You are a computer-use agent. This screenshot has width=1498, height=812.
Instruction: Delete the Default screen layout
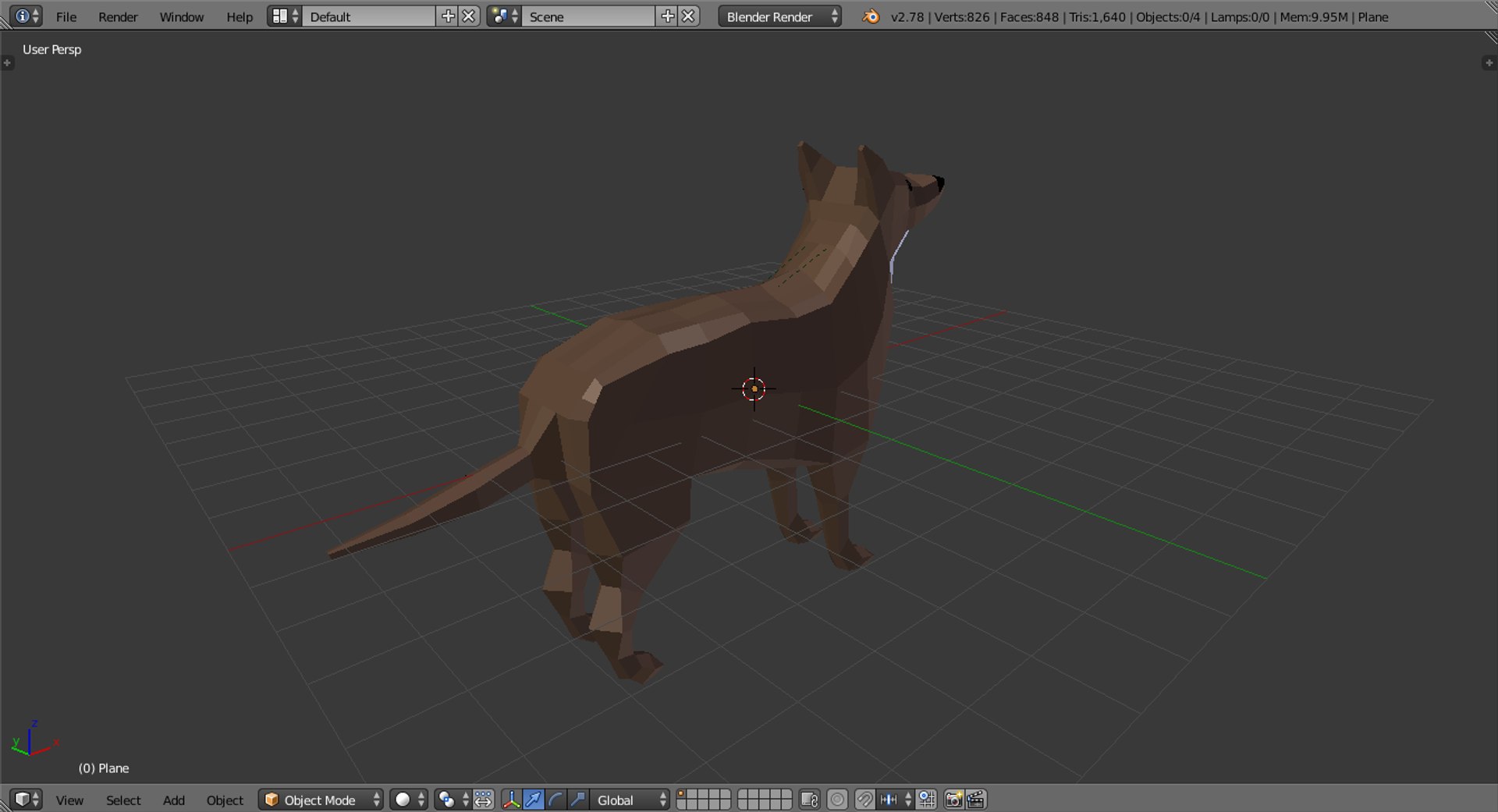click(469, 16)
